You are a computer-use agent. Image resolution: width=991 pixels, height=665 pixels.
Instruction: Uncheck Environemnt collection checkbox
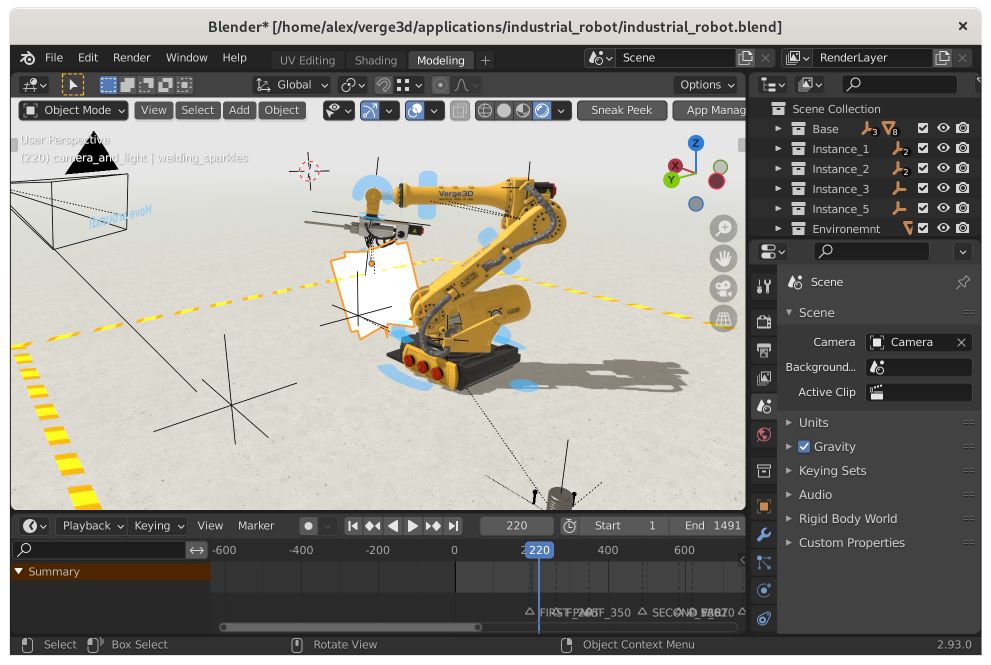923,228
